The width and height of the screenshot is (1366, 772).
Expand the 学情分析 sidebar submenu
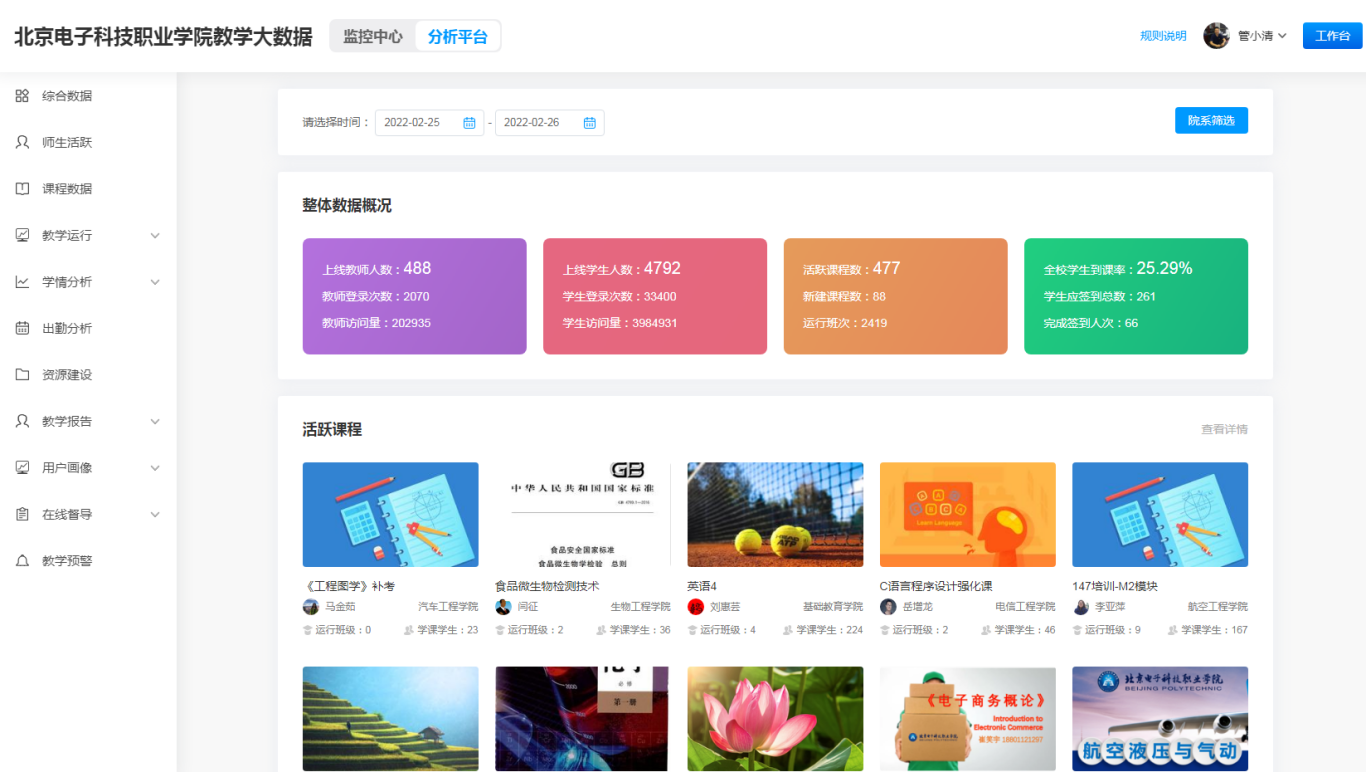155,282
